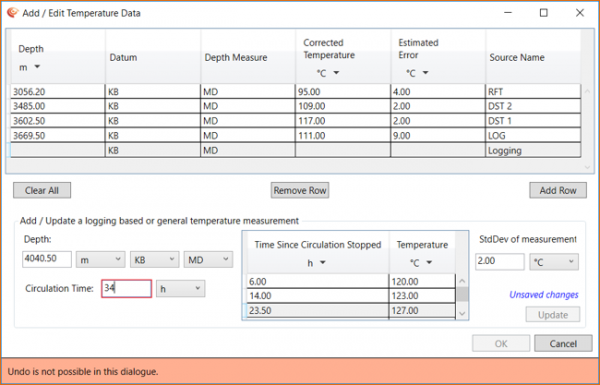The width and height of the screenshot is (600, 385).
Task: Select temperature cell 127.00
Action: 422,310
